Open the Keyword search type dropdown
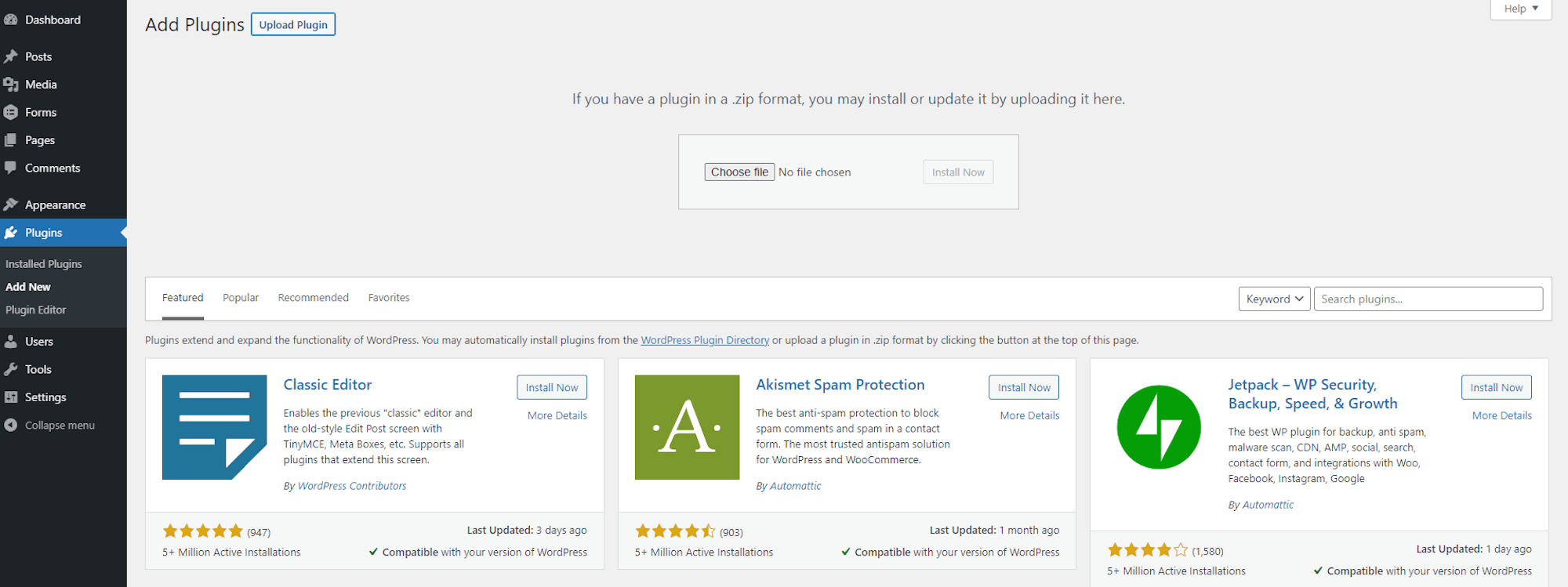This screenshot has height=587, width=1568. (x=1274, y=299)
